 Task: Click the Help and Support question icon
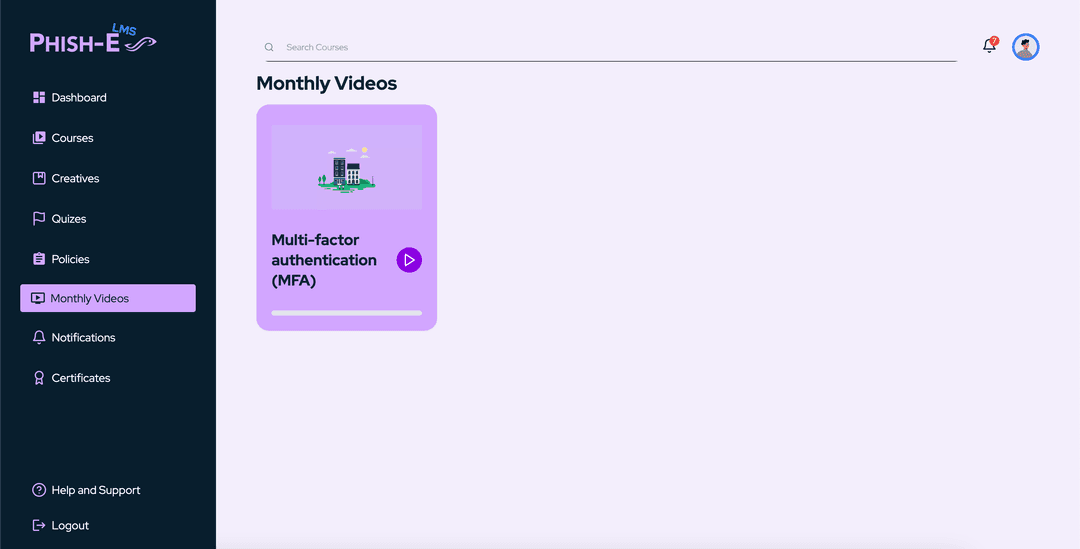(39, 490)
